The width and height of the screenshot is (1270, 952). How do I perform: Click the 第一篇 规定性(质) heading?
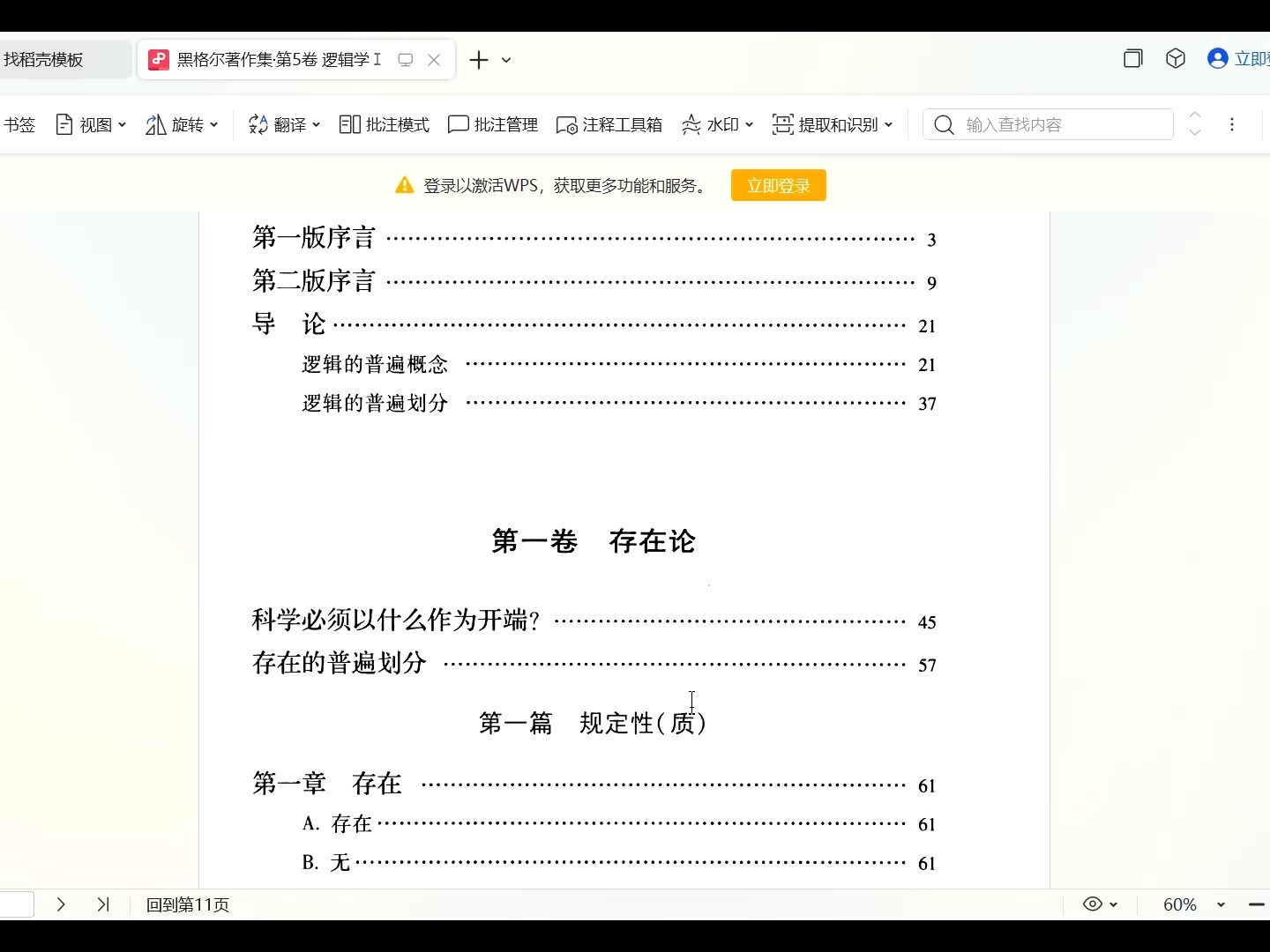point(593,724)
